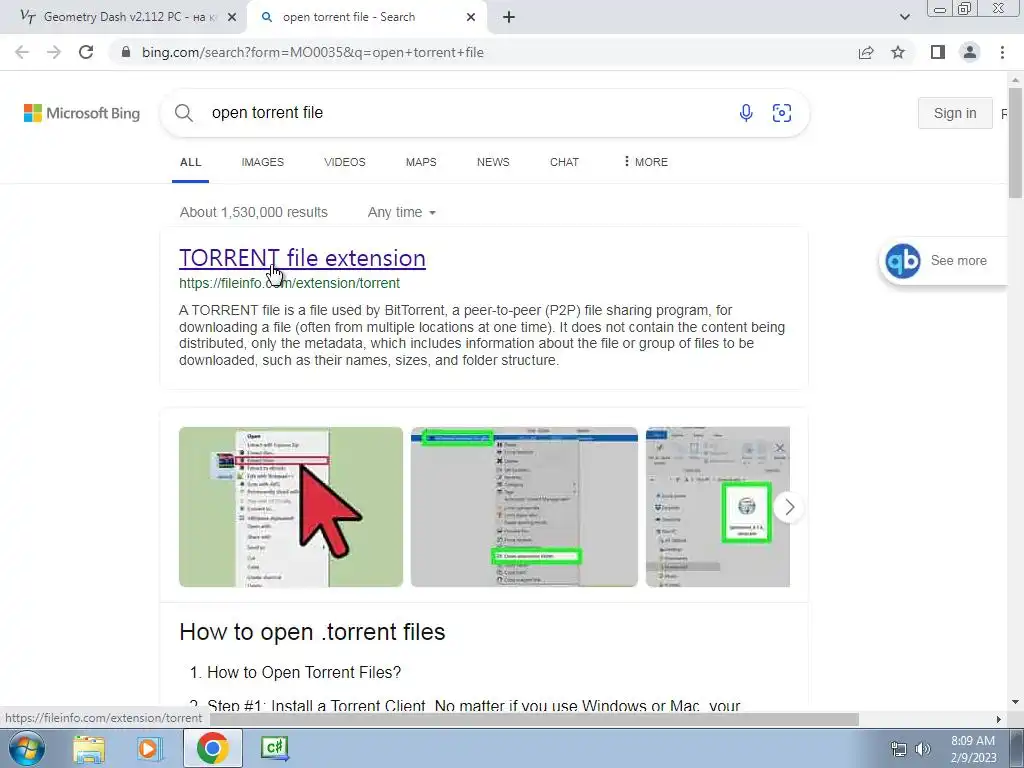Click the browser forward arrow
1024x768 pixels.
[54, 52]
